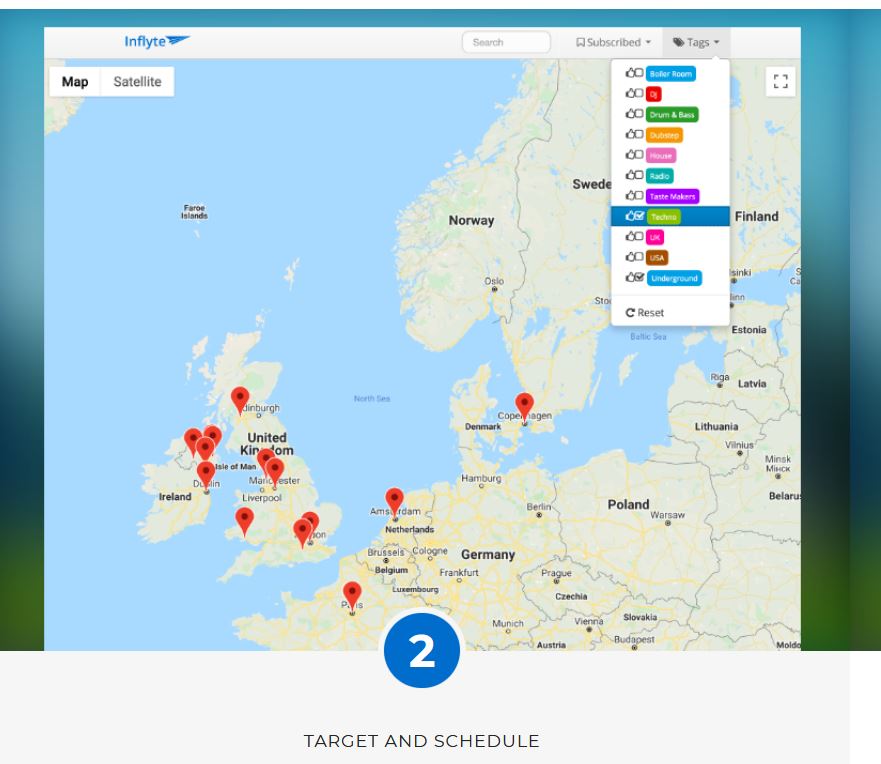The width and height of the screenshot is (881, 764).
Task: Check the Drum & Bass tag checkbox
Action: tap(639, 114)
